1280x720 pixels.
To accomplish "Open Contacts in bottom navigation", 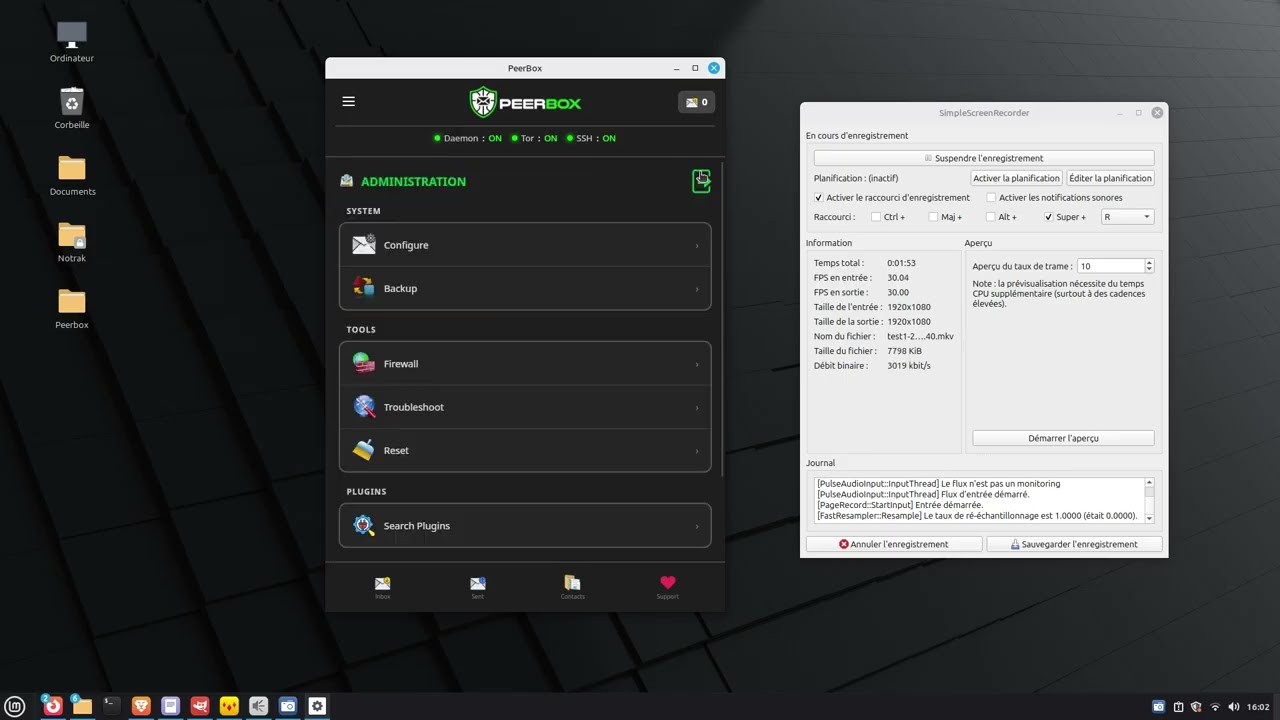I will coord(572,587).
